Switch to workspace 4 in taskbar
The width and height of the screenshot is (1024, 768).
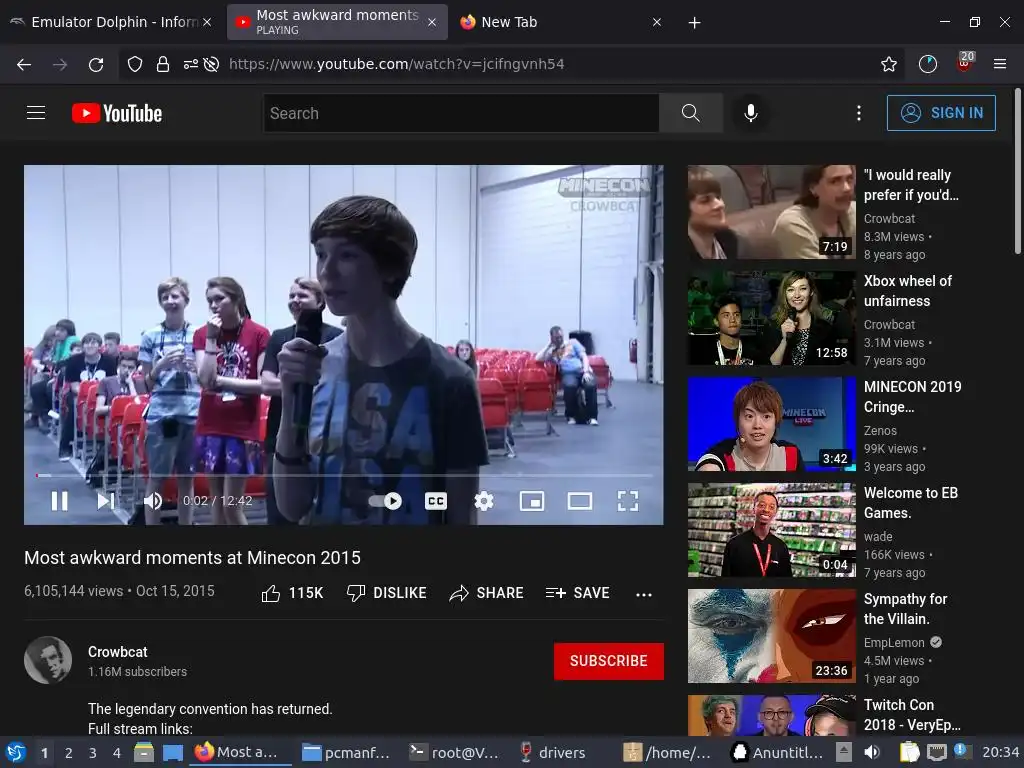click(x=117, y=753)
